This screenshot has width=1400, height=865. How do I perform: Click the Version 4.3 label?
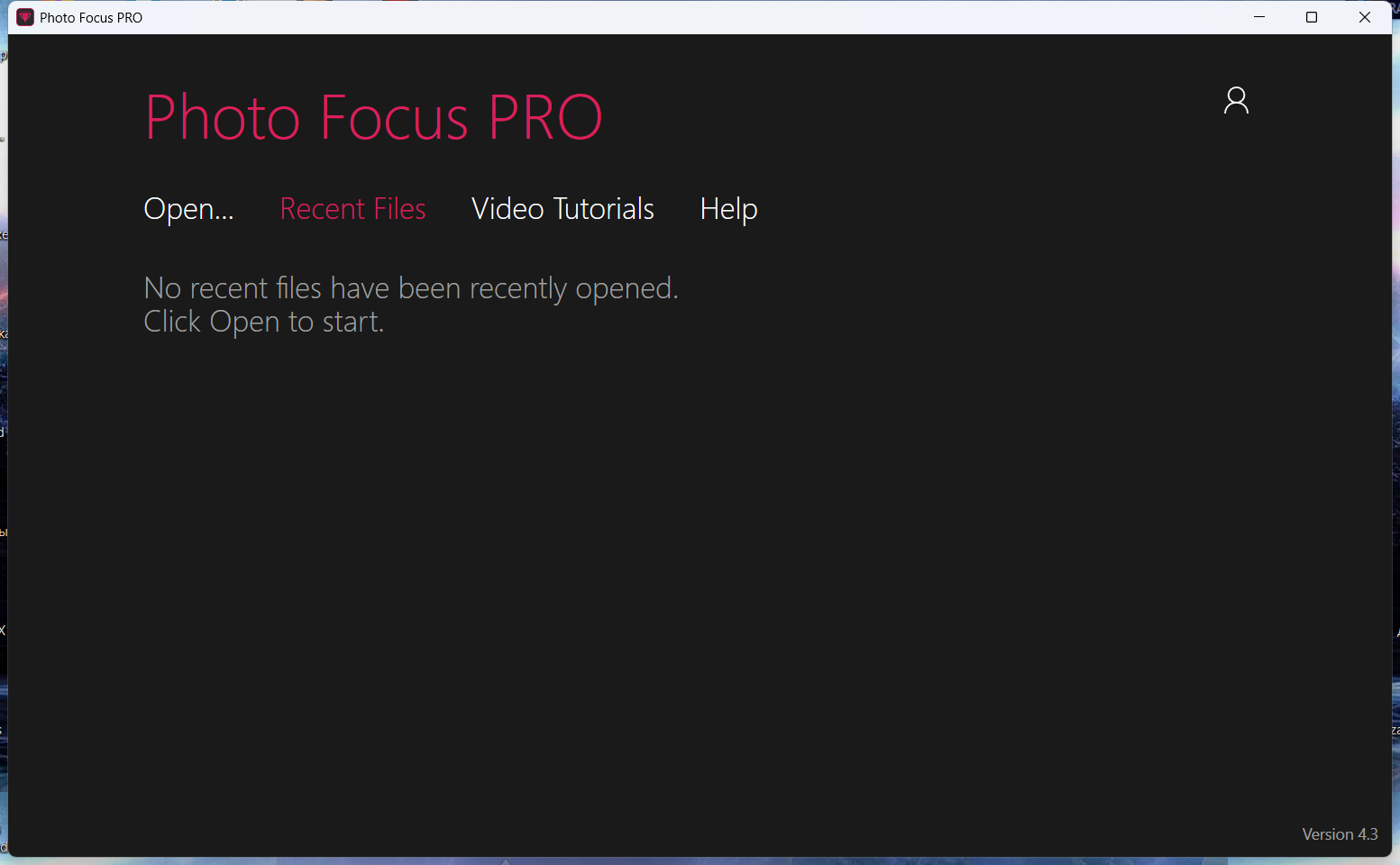coord(1340,834)
